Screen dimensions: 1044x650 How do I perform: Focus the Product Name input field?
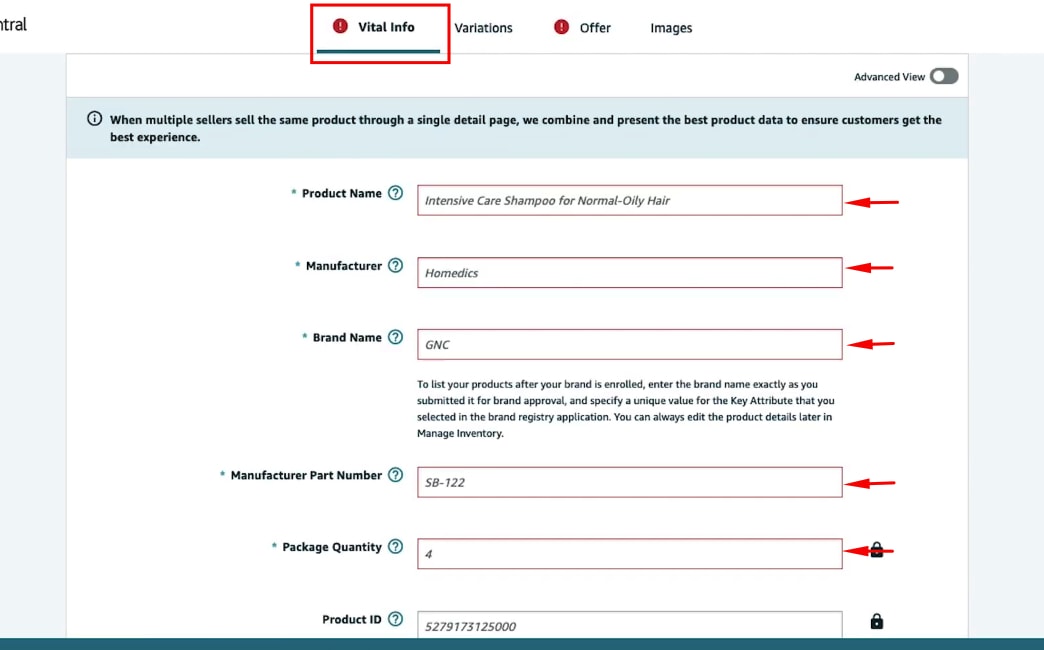tap(629, 200)
